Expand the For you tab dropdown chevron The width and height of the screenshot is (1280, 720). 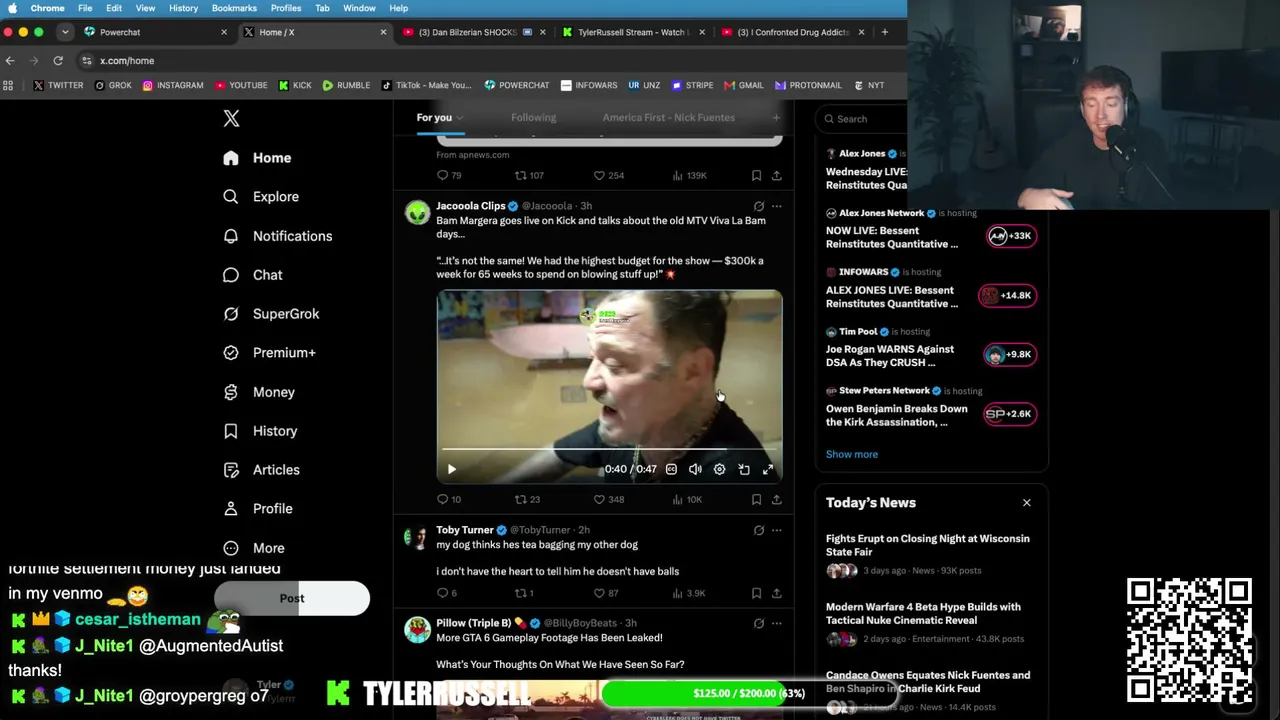[460, 118]
